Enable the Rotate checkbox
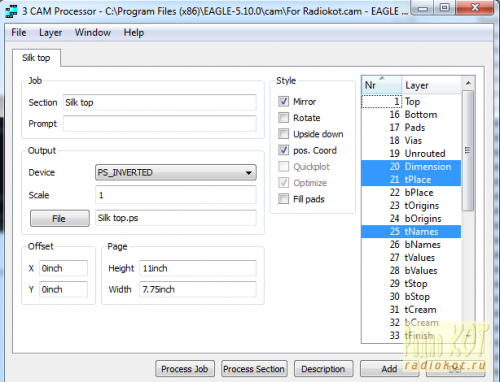Viewport: 500px width, 382px height. tap(283, 117)
